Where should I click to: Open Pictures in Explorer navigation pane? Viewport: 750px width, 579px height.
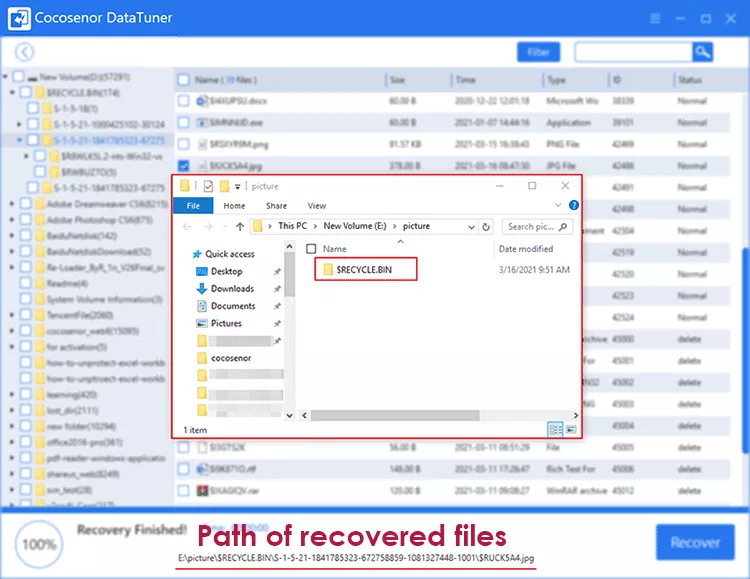click(219, 323)
